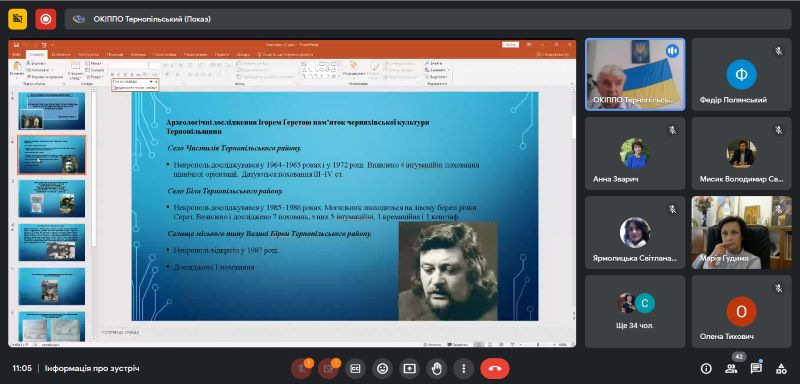800x384 pixels.
Task: Expand the Розділ section dropdown in ribbon
Action: pyautogui.click(x=95, y=76)
